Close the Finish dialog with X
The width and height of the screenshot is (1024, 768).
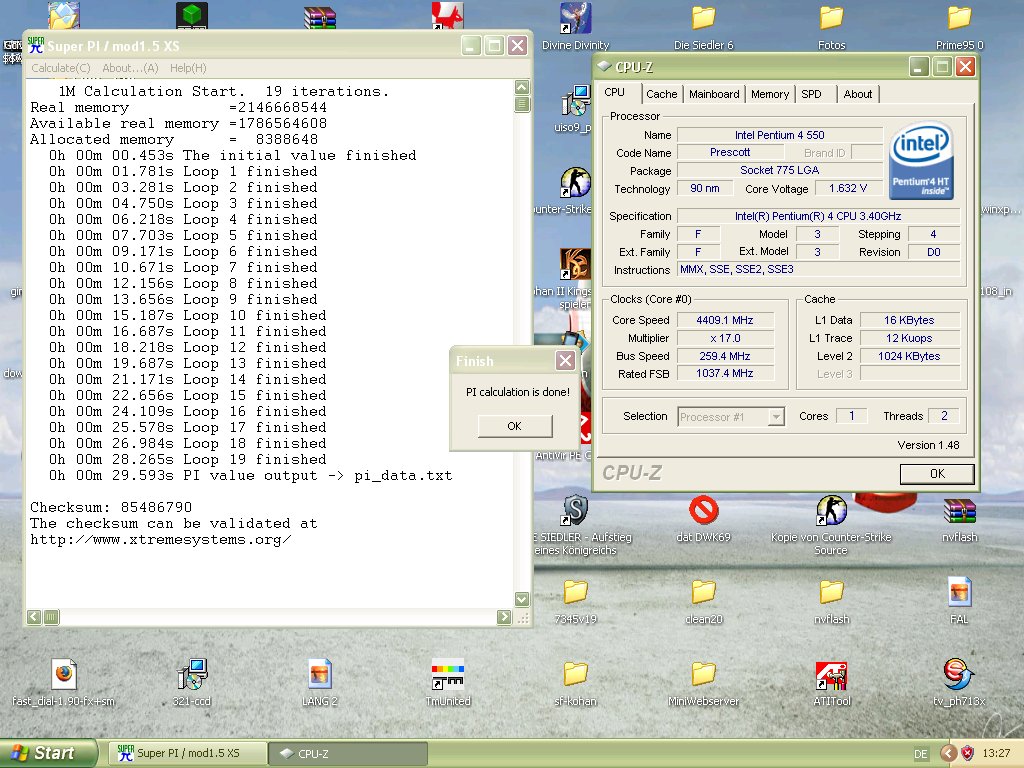pyautogui.click(x=566, y=360)
